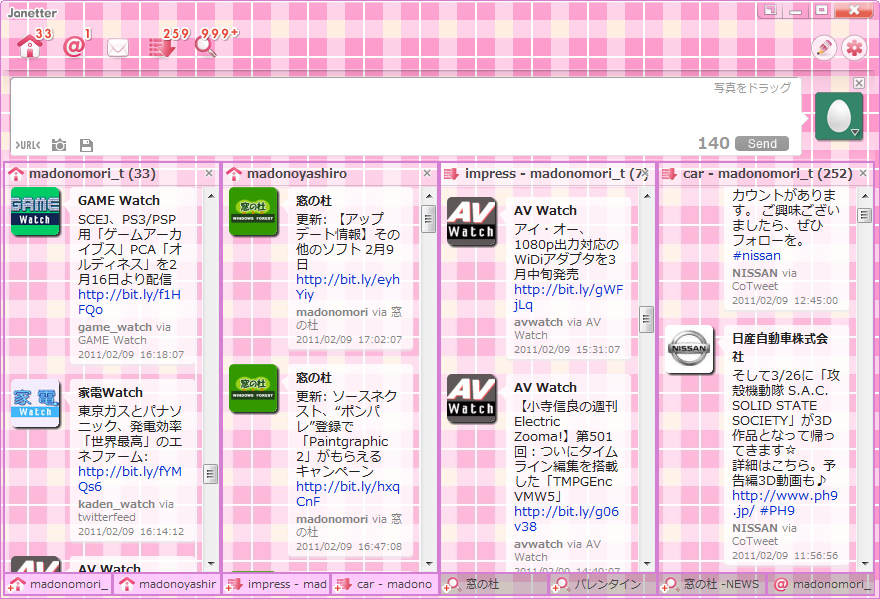This screenshot has height=599, width=880.
Task: Close the impress - madonomori_t column
Action: coord(645,173)
